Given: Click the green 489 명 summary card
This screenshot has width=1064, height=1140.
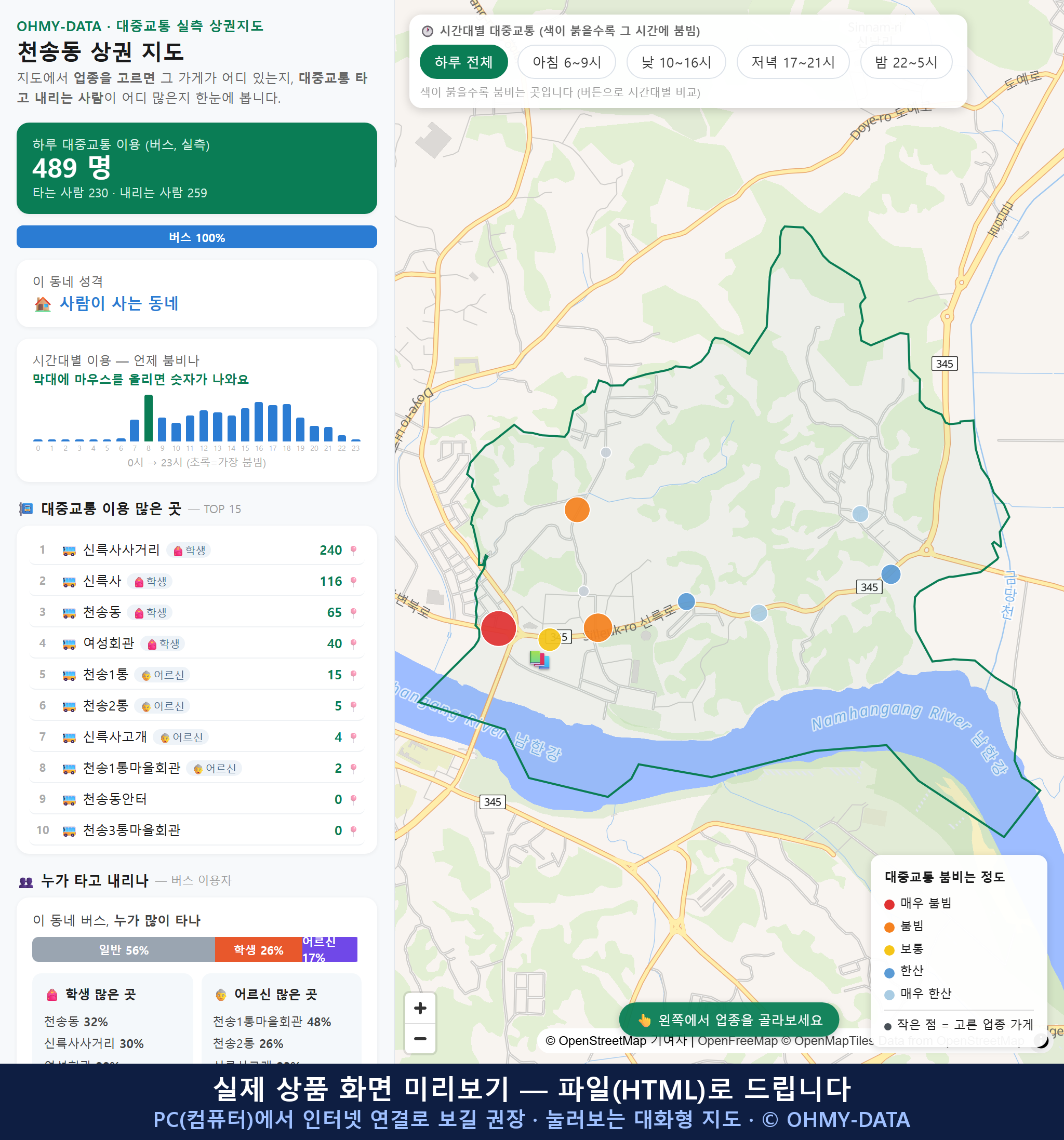Looking at the screenshot, I should [x=197, y=168].
